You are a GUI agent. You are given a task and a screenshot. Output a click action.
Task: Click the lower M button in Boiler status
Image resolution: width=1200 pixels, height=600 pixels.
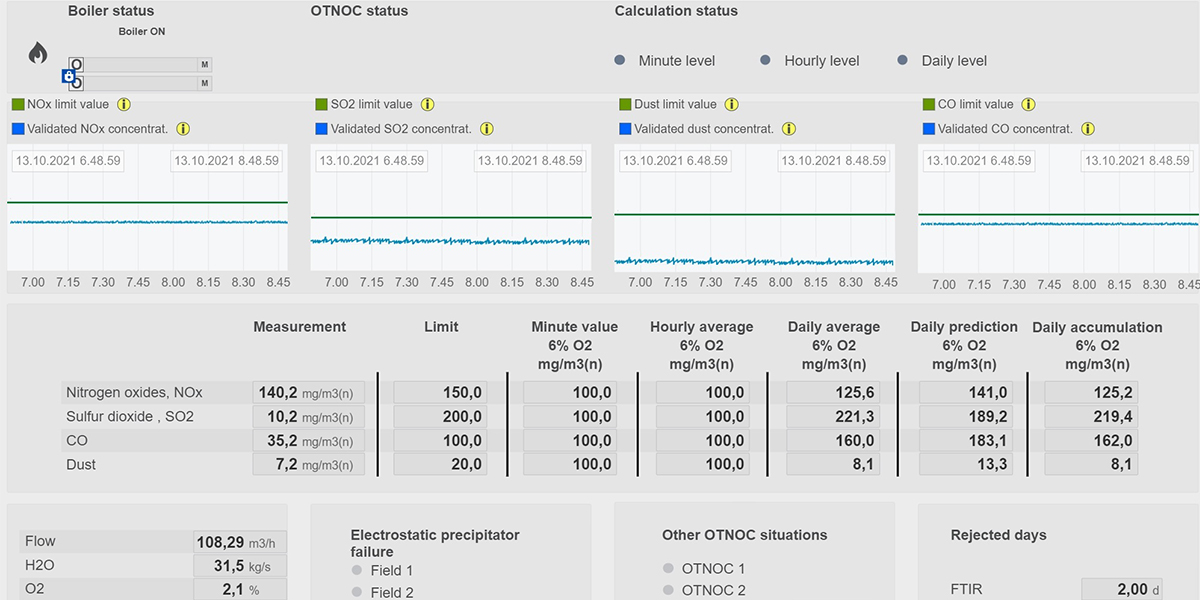[x=205, y=82]
